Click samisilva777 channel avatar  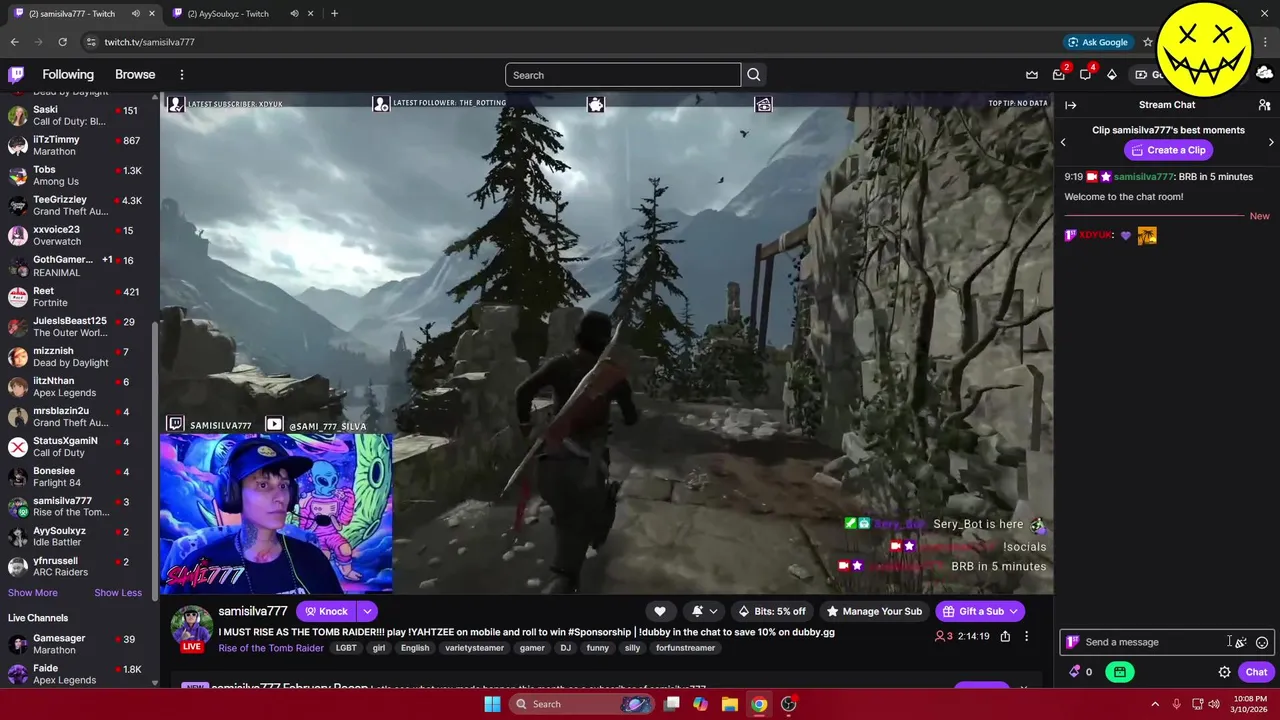[x=190, y=624]
